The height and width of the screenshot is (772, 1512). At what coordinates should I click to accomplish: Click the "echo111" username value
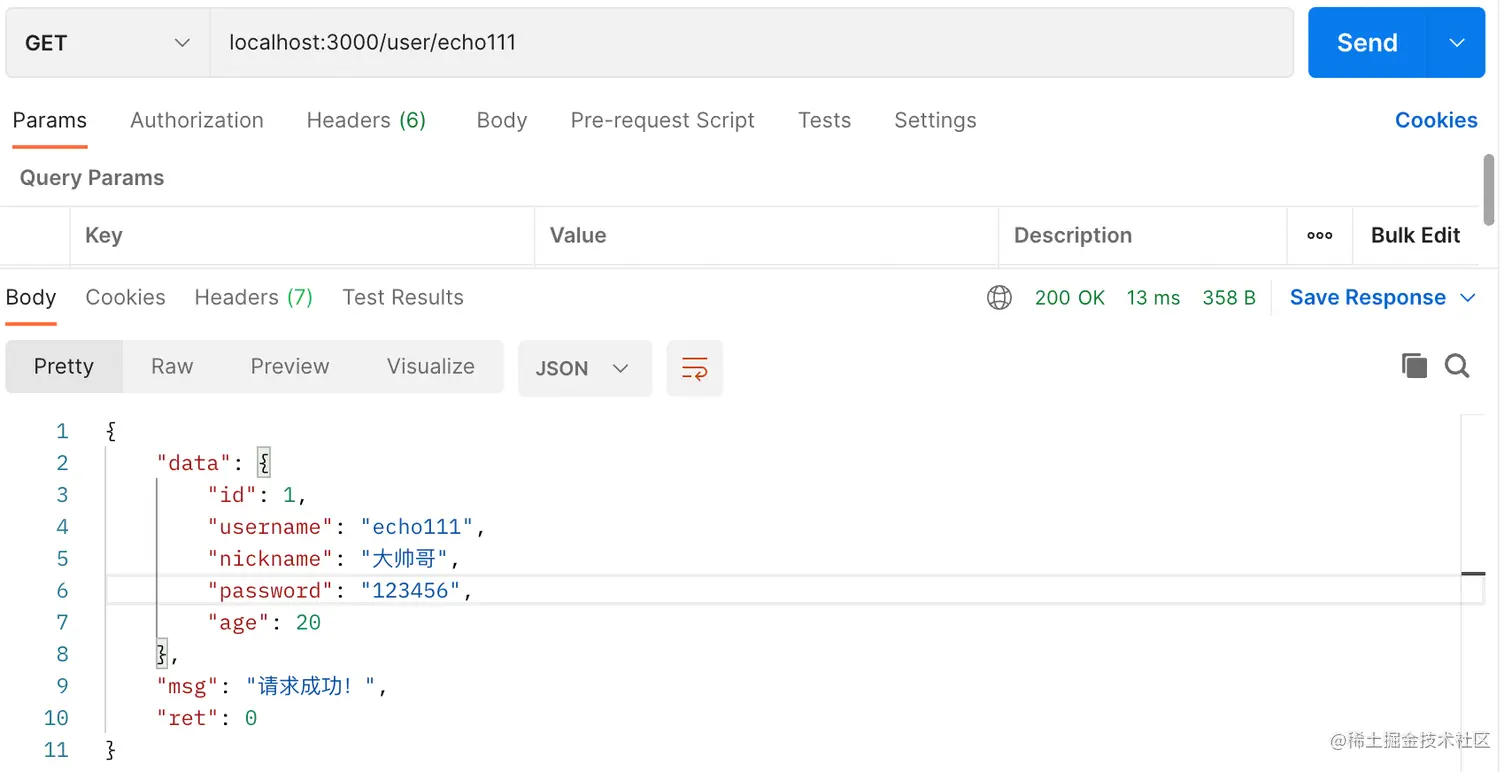416,527
